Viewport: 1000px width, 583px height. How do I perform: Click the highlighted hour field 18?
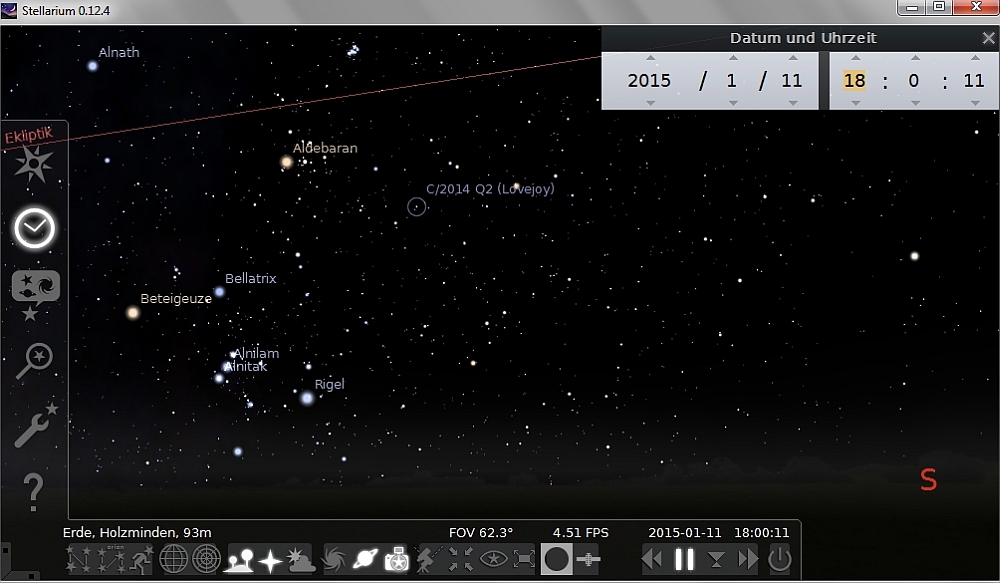855,80
